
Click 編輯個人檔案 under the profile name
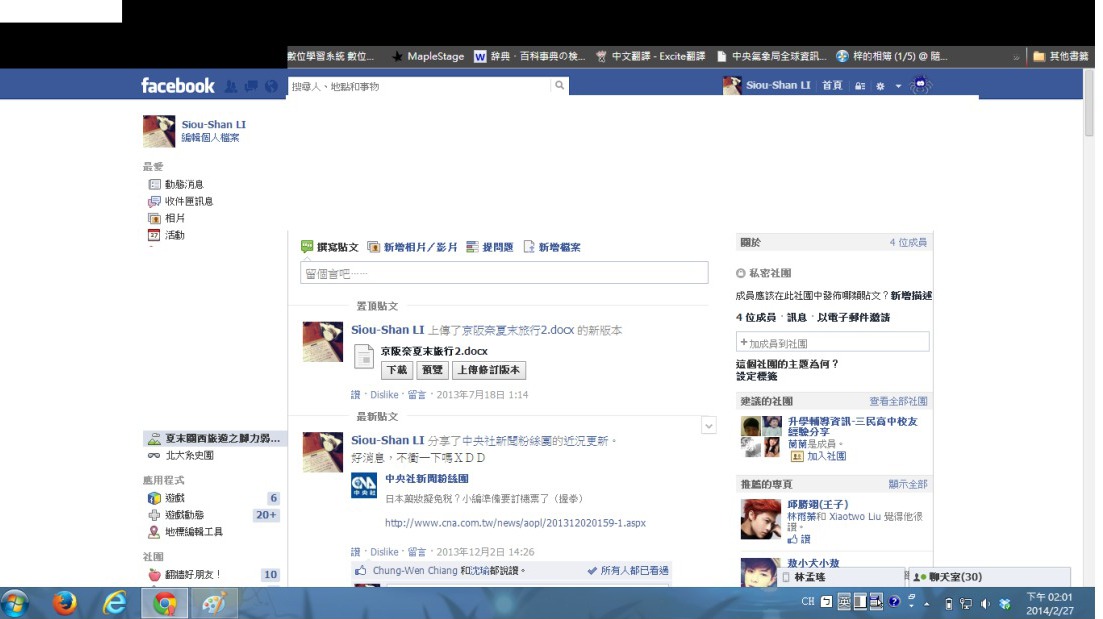click(x=210, y=138)
